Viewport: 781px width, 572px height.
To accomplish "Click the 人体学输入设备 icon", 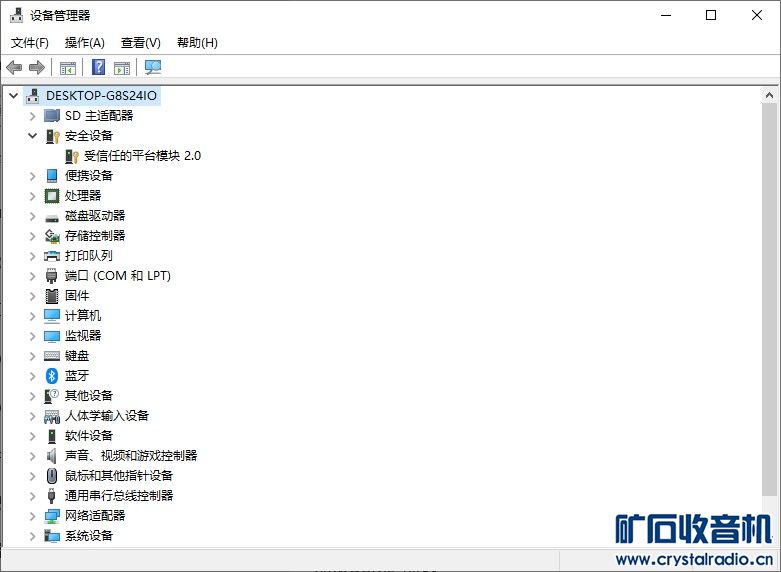I will point(52,416).
